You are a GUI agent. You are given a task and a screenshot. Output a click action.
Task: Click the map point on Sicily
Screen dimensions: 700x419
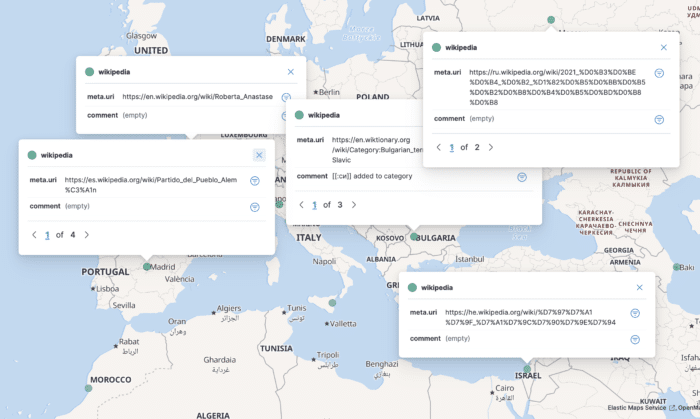pyautogui.click(x=332, y=303)
